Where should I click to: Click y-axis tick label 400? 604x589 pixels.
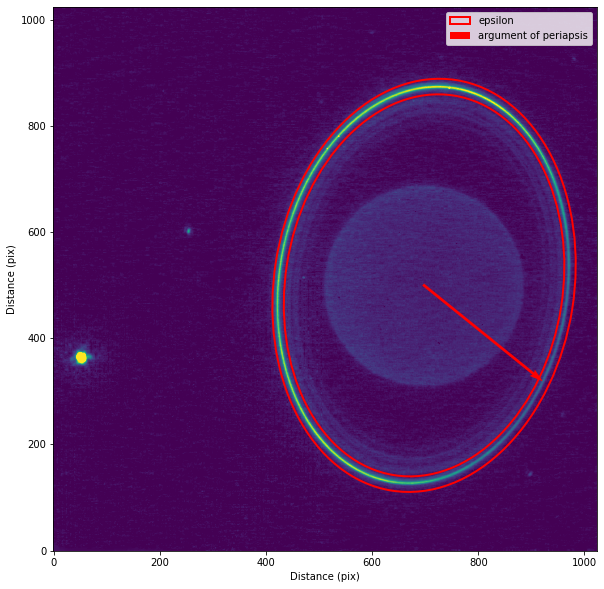coord(38,338)
